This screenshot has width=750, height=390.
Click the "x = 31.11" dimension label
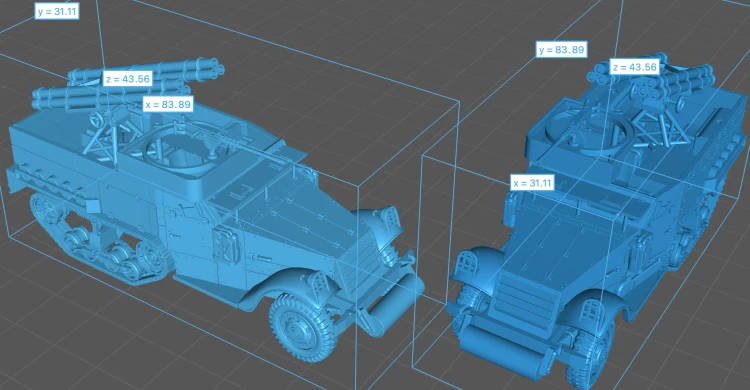click(532, 183)
